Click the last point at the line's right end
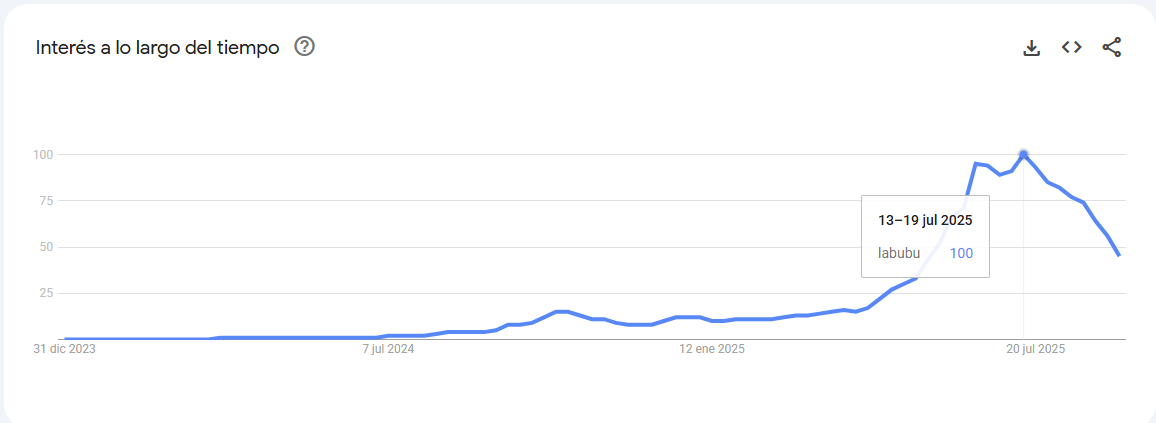This screenshot has width=1156, height=423. [1119, 255]
